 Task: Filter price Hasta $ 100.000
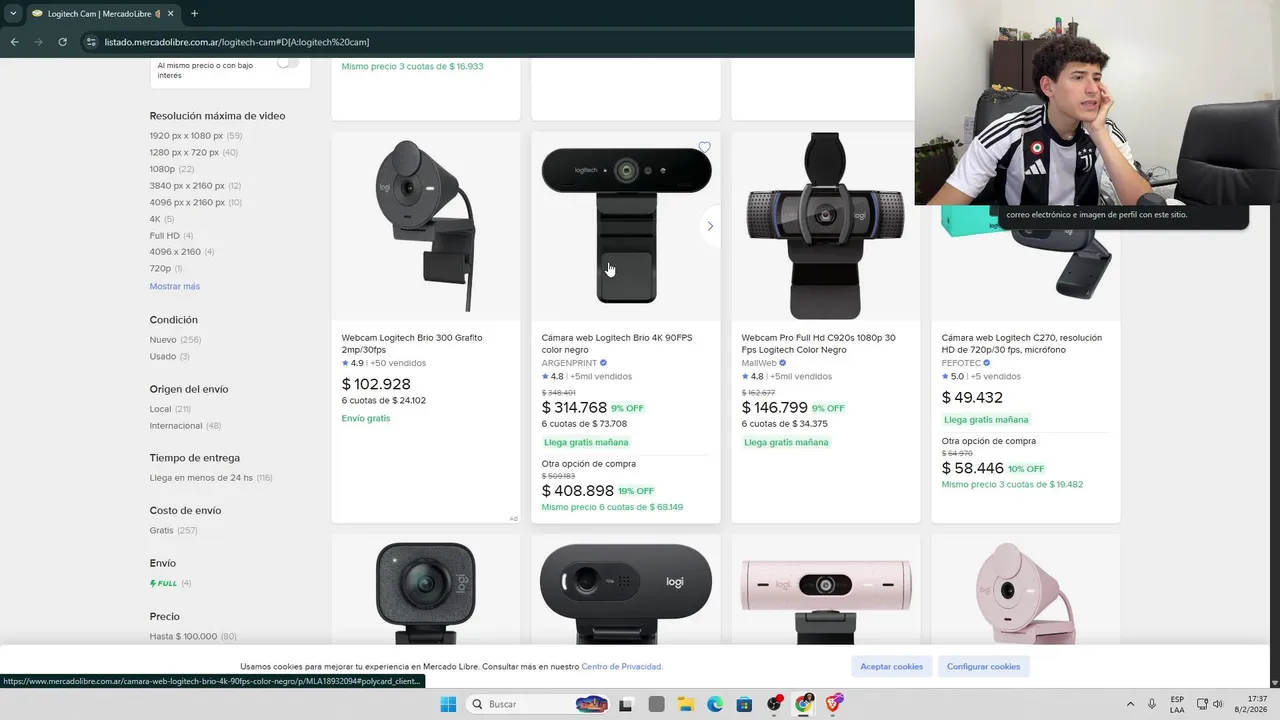183,636
